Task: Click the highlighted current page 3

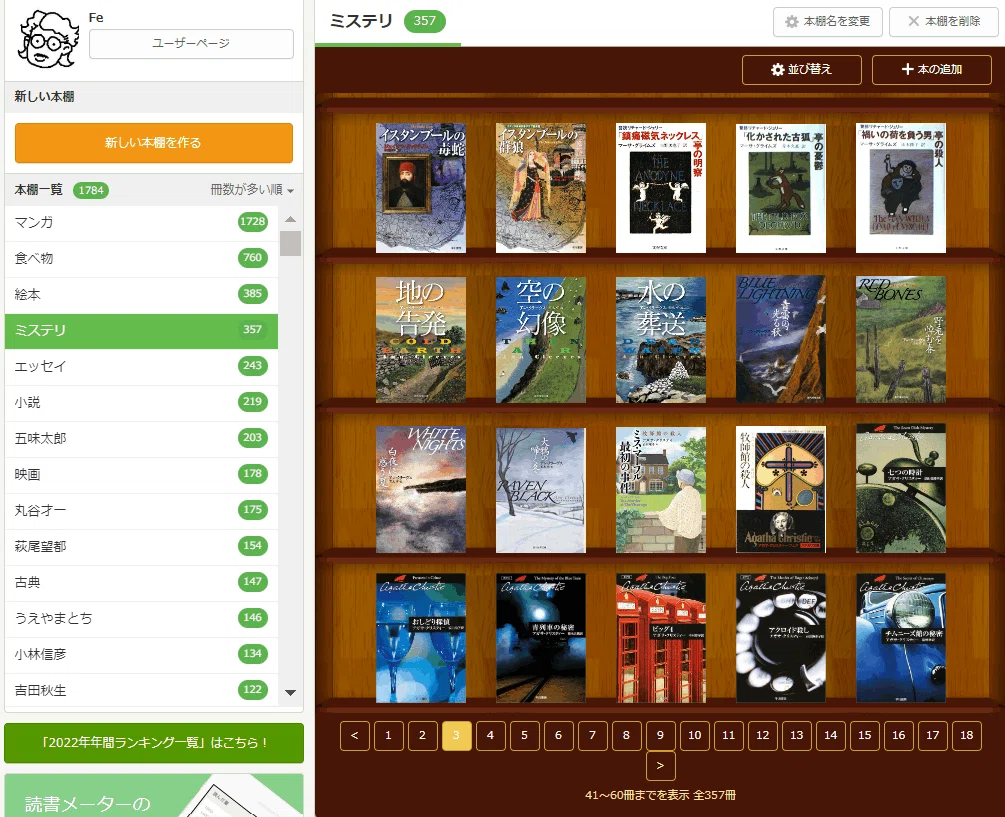Action: pos(456,736)
